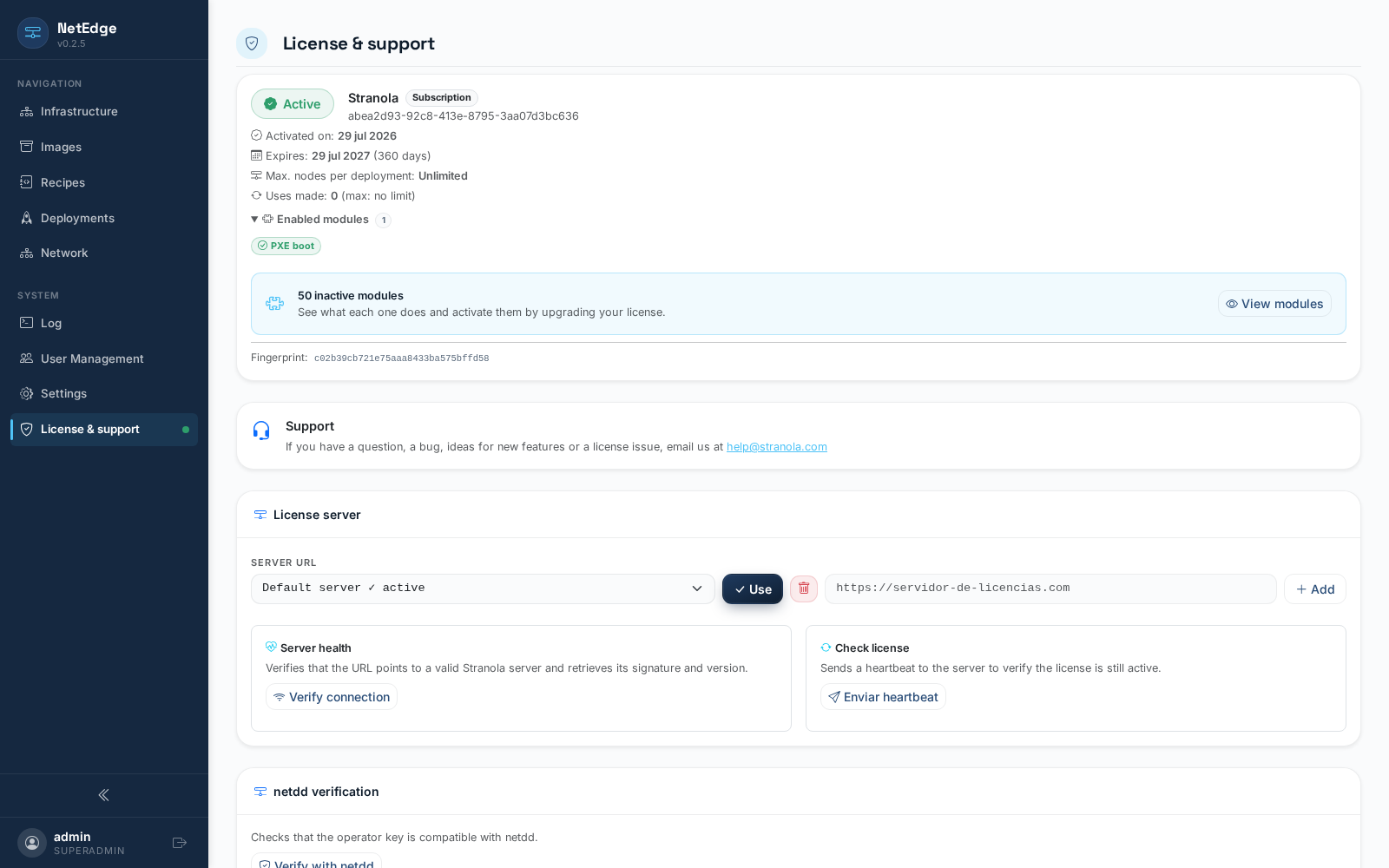Navigate to Deployments
The image size is (1389, 868).
pyautogui.click(x=104, y=219)
